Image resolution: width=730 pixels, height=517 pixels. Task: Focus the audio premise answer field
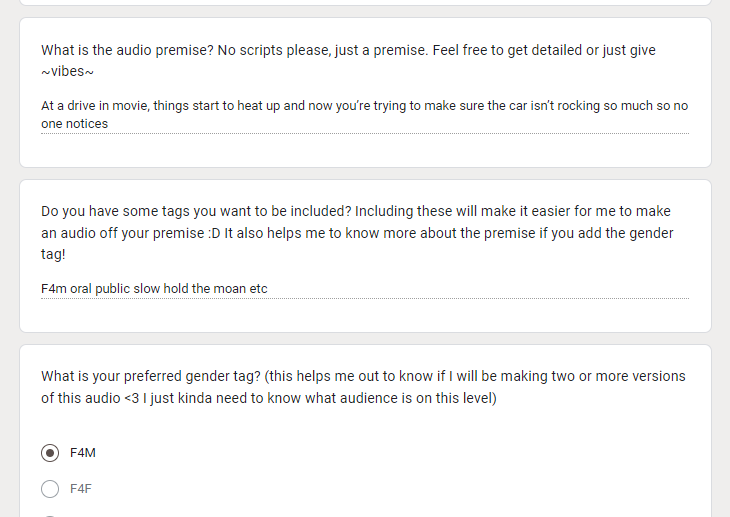pos(365,115)
